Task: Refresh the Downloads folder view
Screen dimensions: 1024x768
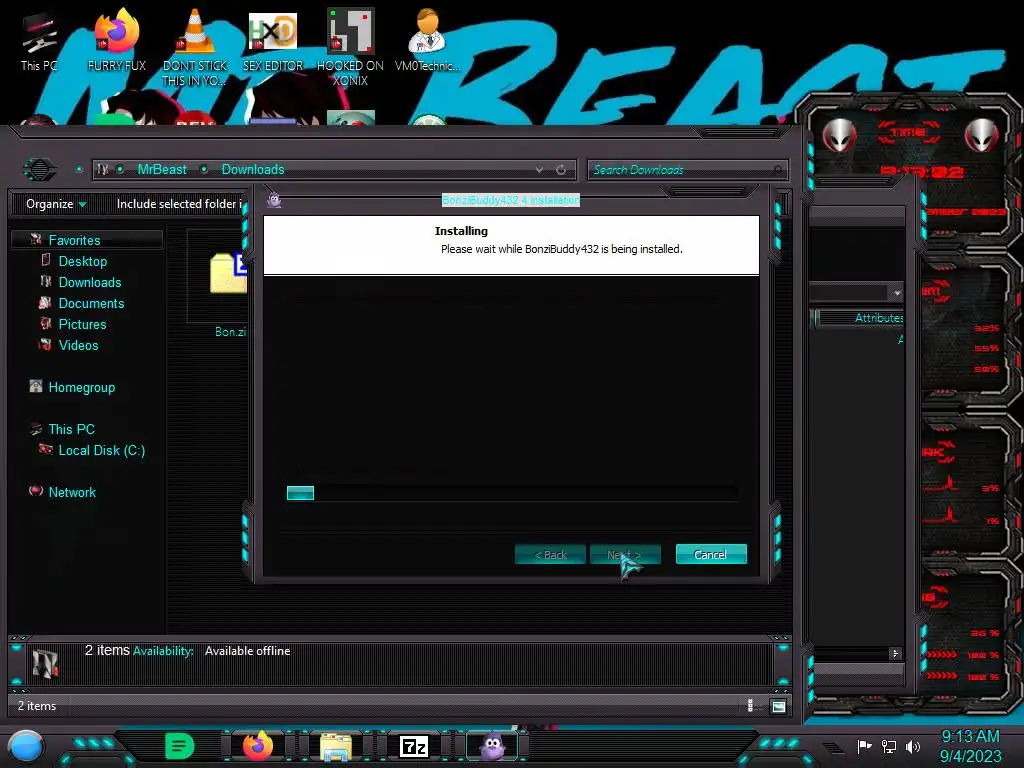Action: tap(561, 170)
